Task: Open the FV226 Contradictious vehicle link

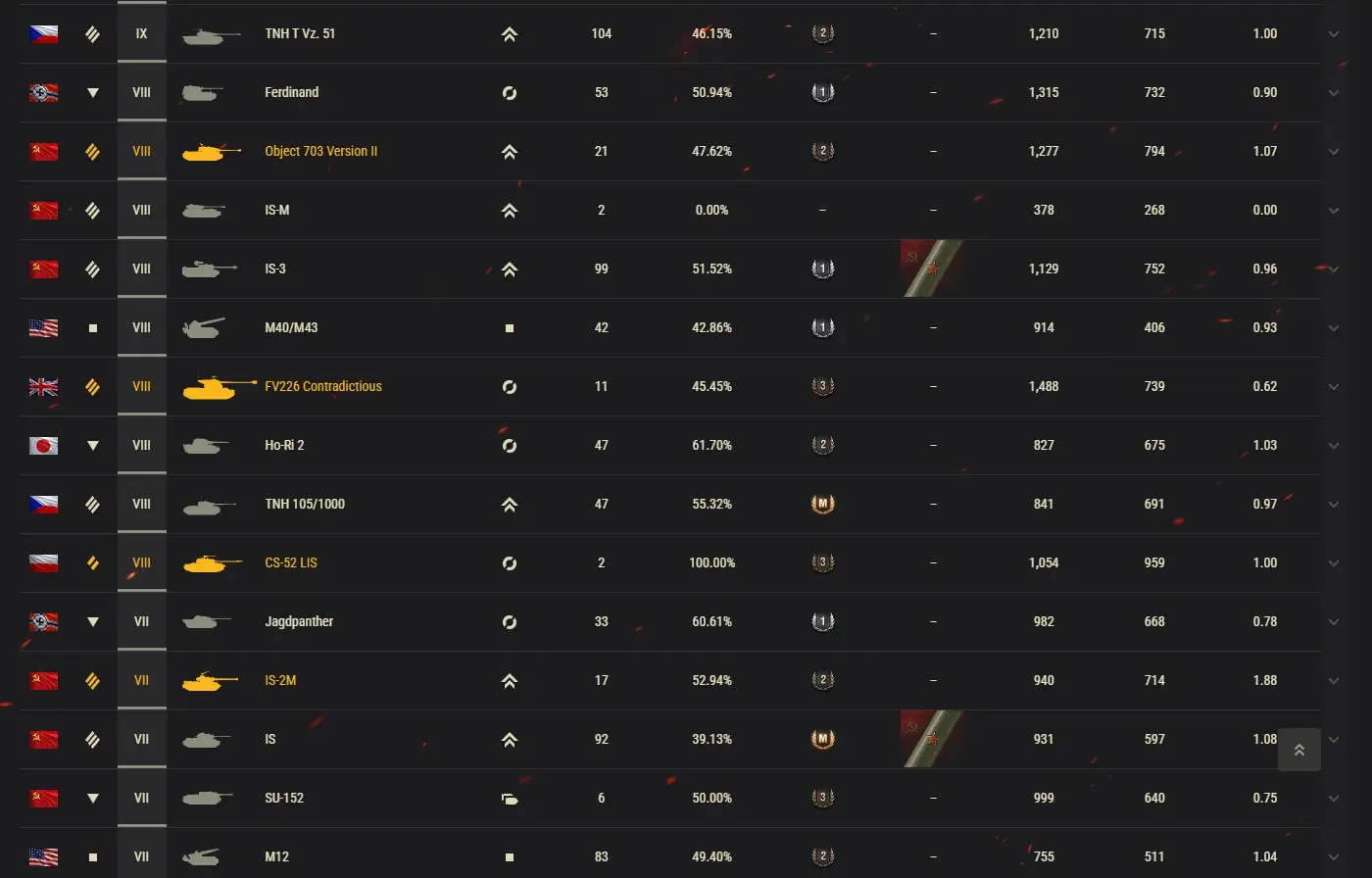Action: tap(322, 386)
